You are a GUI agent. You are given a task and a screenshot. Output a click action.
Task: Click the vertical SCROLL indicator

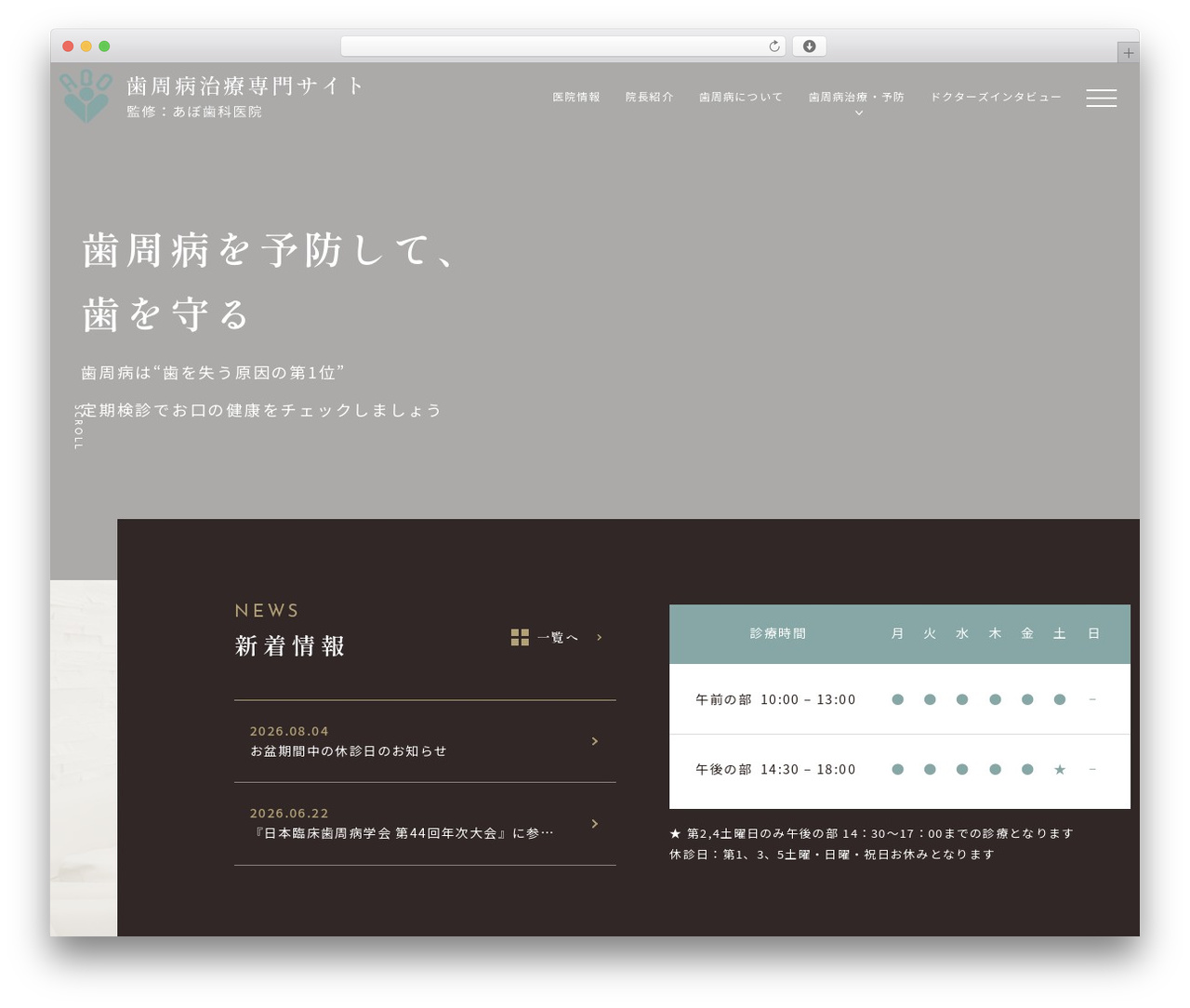coord(78,427)
